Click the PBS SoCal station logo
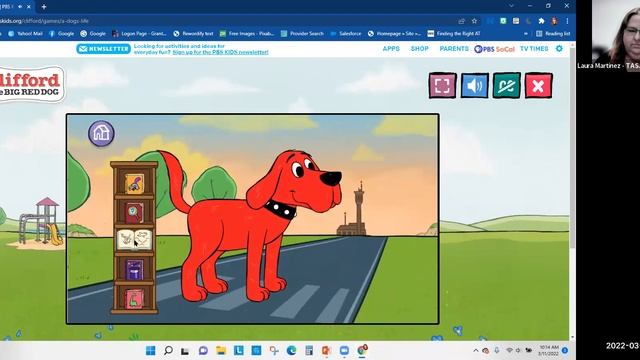The image size is (640, 360). click(494, 49)
